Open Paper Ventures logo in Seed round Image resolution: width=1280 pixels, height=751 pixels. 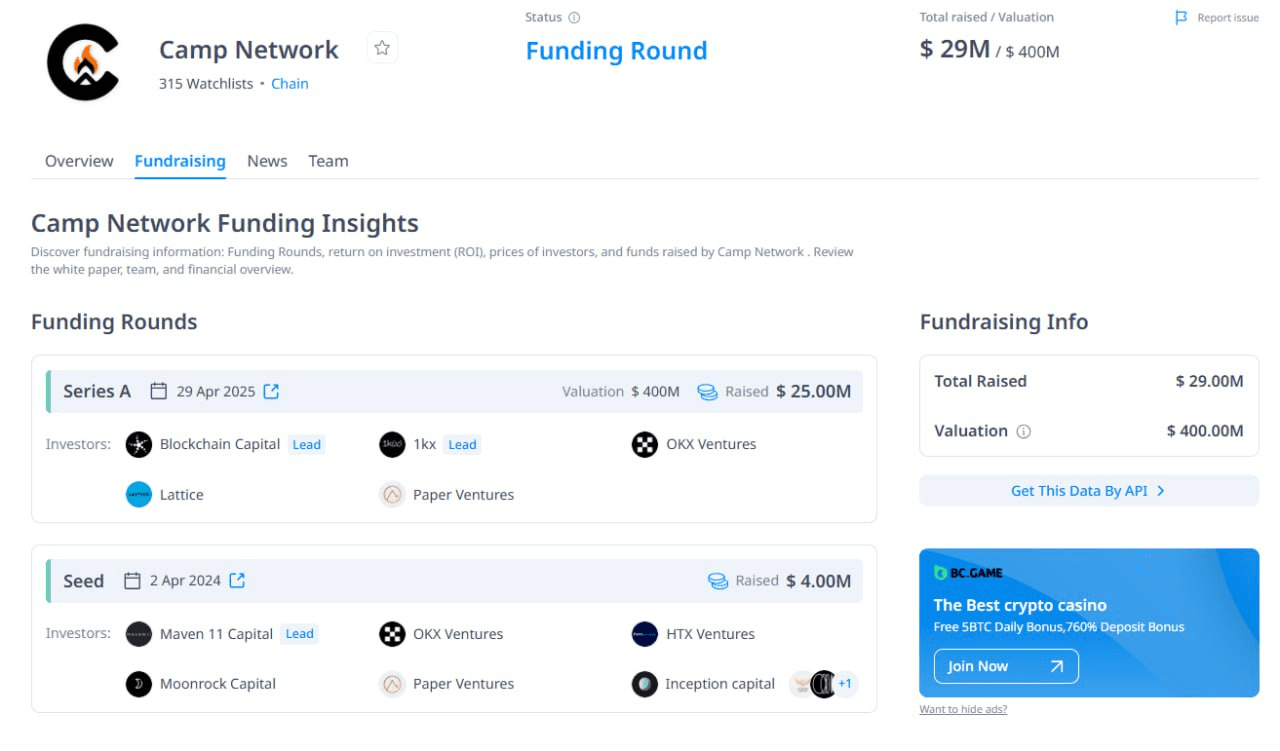point(392,684)
